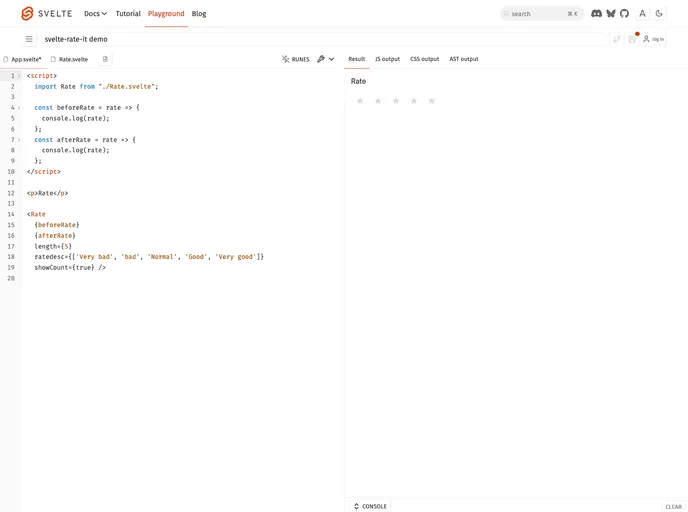The height and width of the screenshot is (512, 688).
Task: Click the search box
Action: coord(542,14)
